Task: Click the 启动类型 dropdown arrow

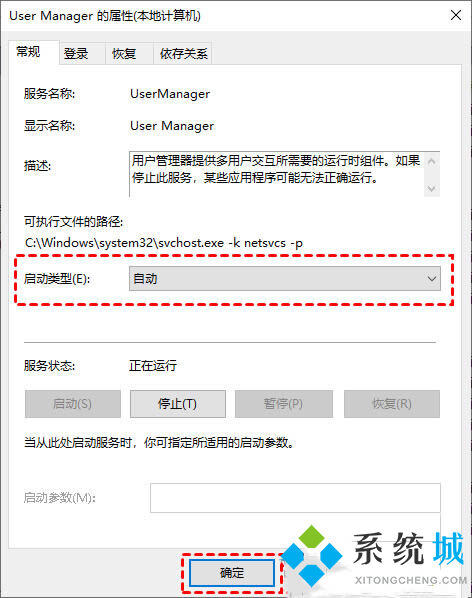Action: pos(432,279)
